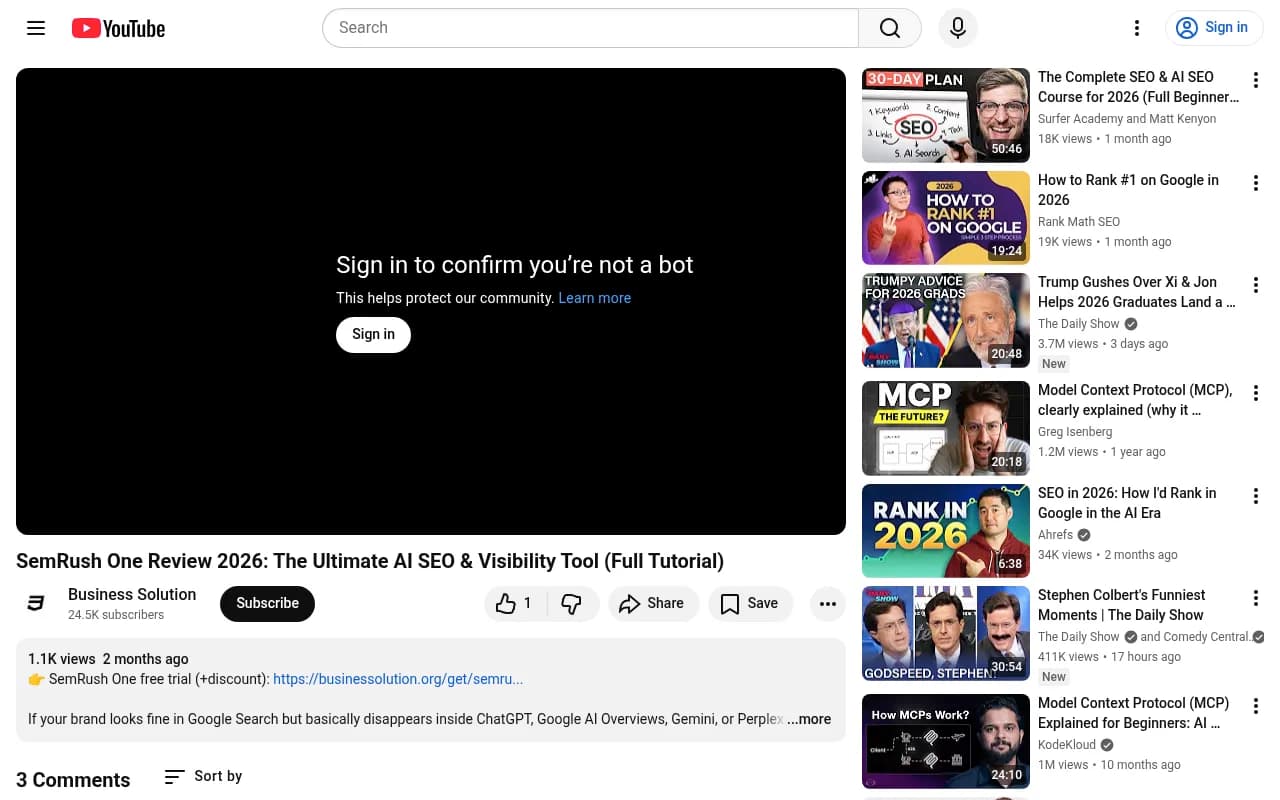Open the Trump Gushes Over Xi thumbnail

[946, 320]
